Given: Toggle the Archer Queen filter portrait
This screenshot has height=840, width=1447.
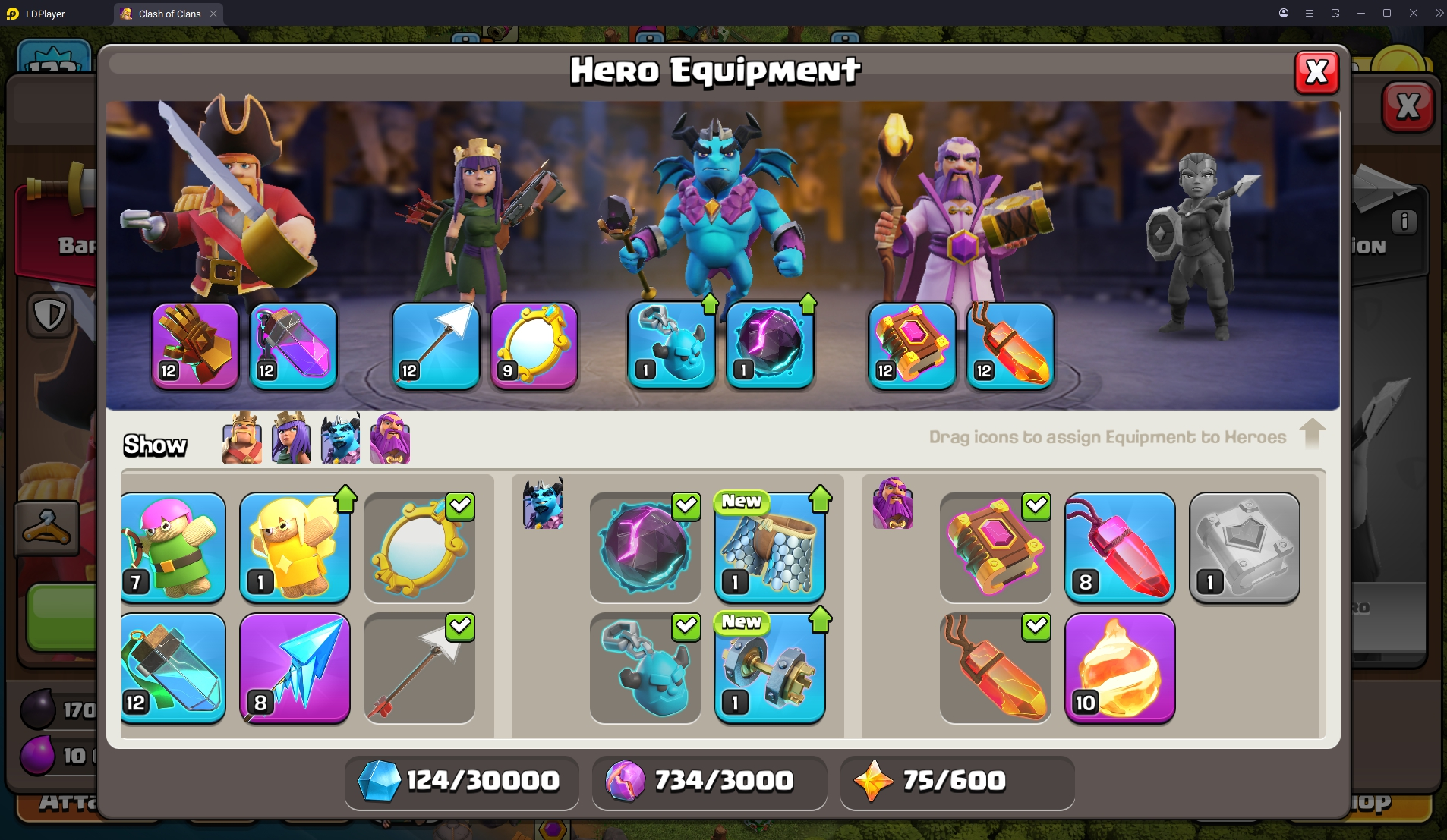Looking at the screenshot, I should click(292, 438).
